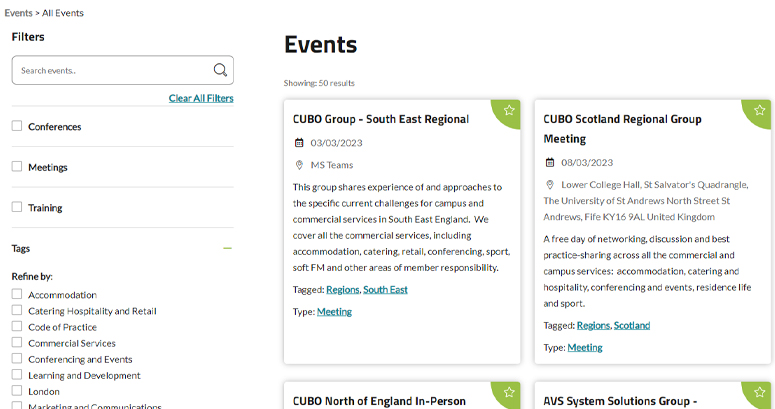Check the Accommodation tag
Image resolution: width=775 pixels, height=409 pixels.
click(17, 294)
